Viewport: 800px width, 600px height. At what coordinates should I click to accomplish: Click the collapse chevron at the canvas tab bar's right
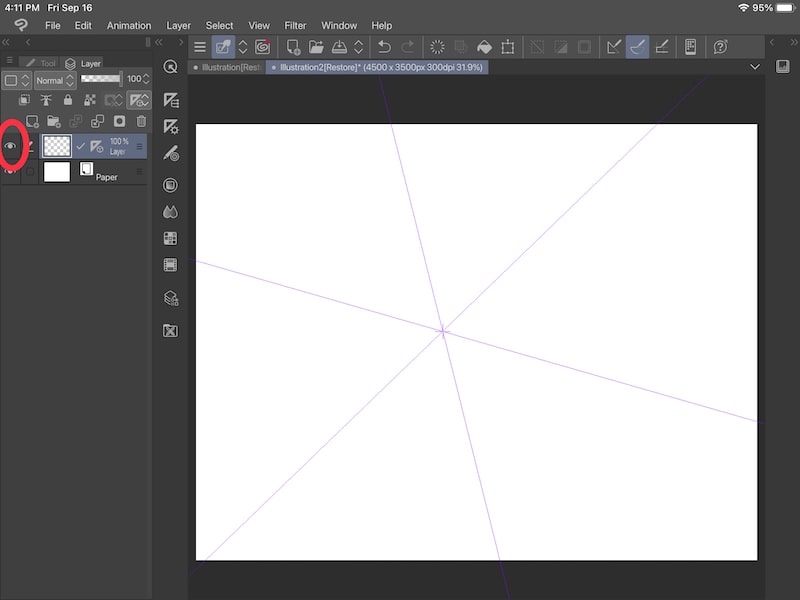756,65
